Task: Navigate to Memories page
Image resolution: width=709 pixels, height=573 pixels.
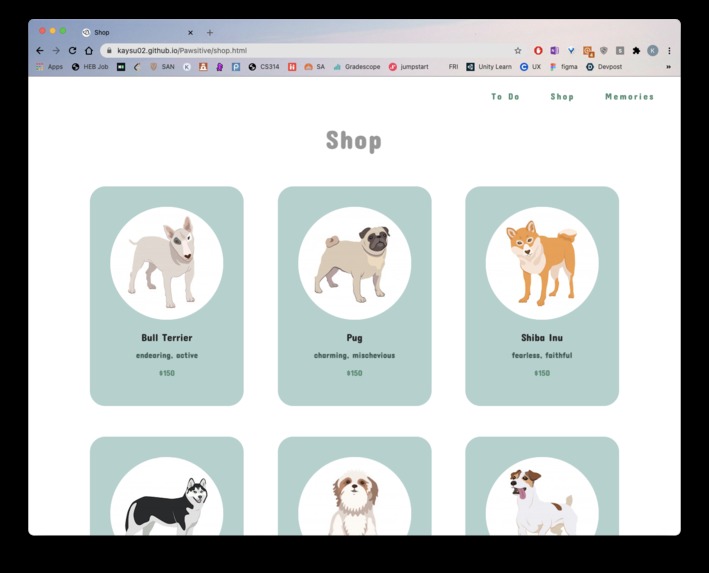Action: (x=629, y=97)
